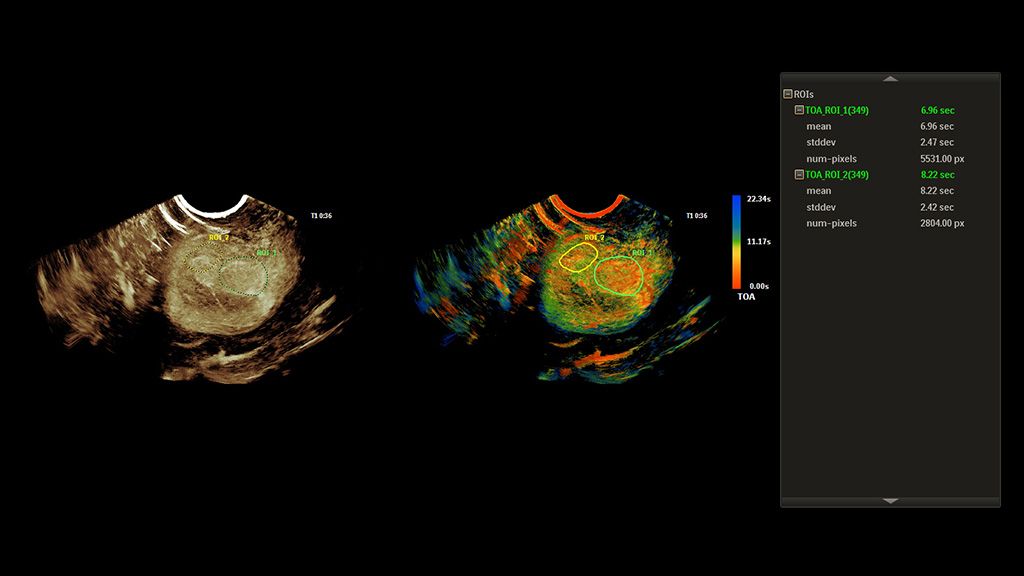Select the ROIs root label
The height and width of the screenshot is (576, 1024).
click(804, 94)
